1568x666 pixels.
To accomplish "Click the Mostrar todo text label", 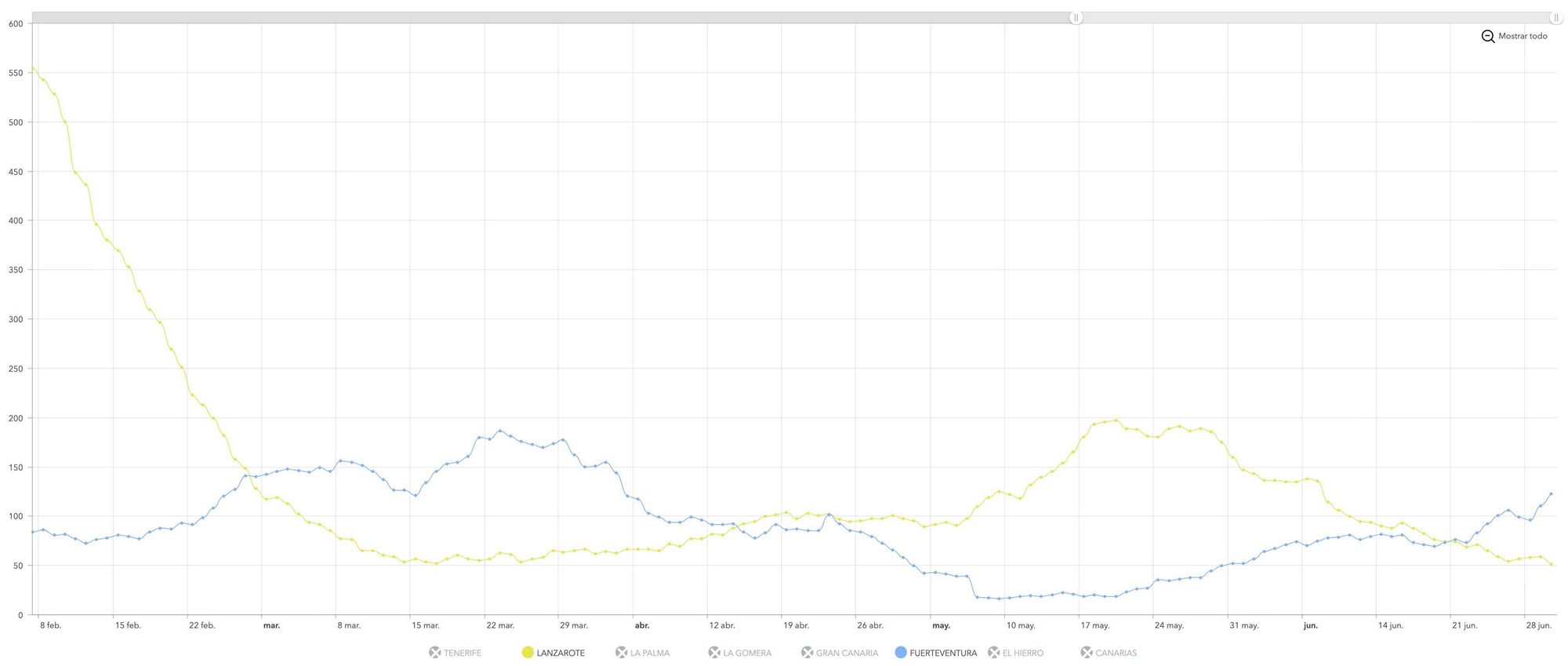I will (x=1523, y=36).
